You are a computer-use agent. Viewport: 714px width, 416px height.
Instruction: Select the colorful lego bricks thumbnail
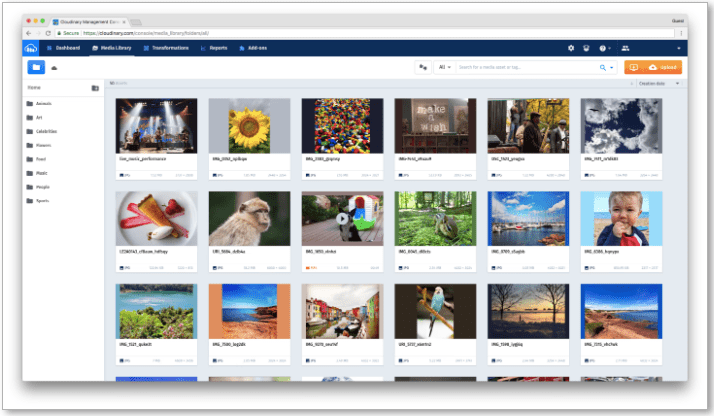coord(342,126)
